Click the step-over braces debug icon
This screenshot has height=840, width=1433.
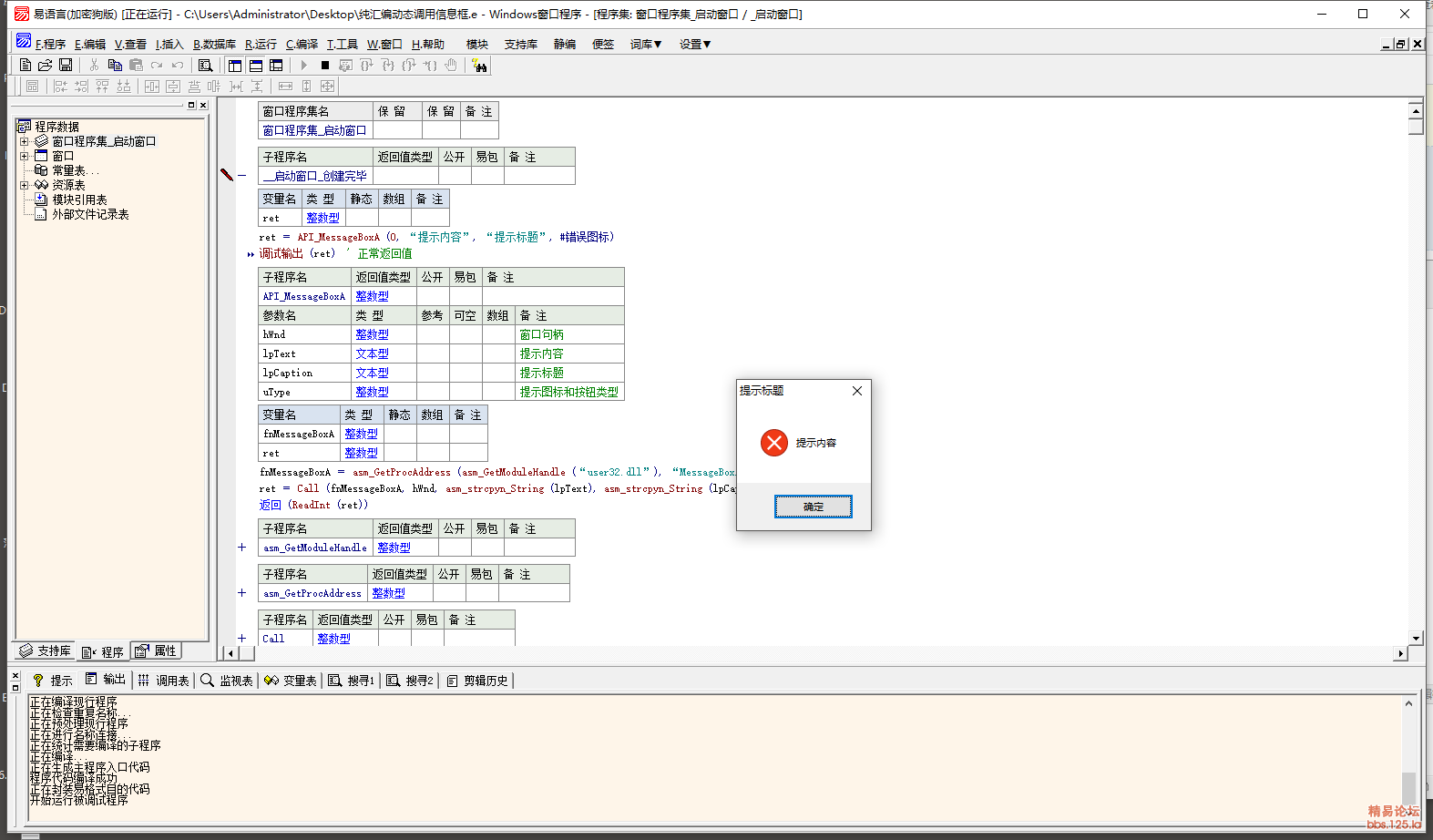pyautogui.click(x=367, y=66)
